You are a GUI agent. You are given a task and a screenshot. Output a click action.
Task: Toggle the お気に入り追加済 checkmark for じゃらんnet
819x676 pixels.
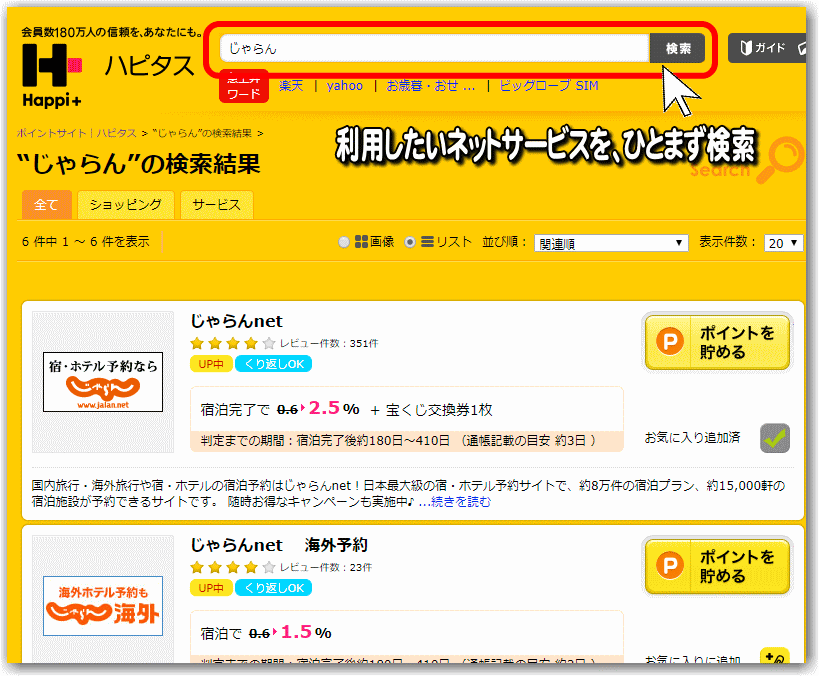[x=775, y=438]
